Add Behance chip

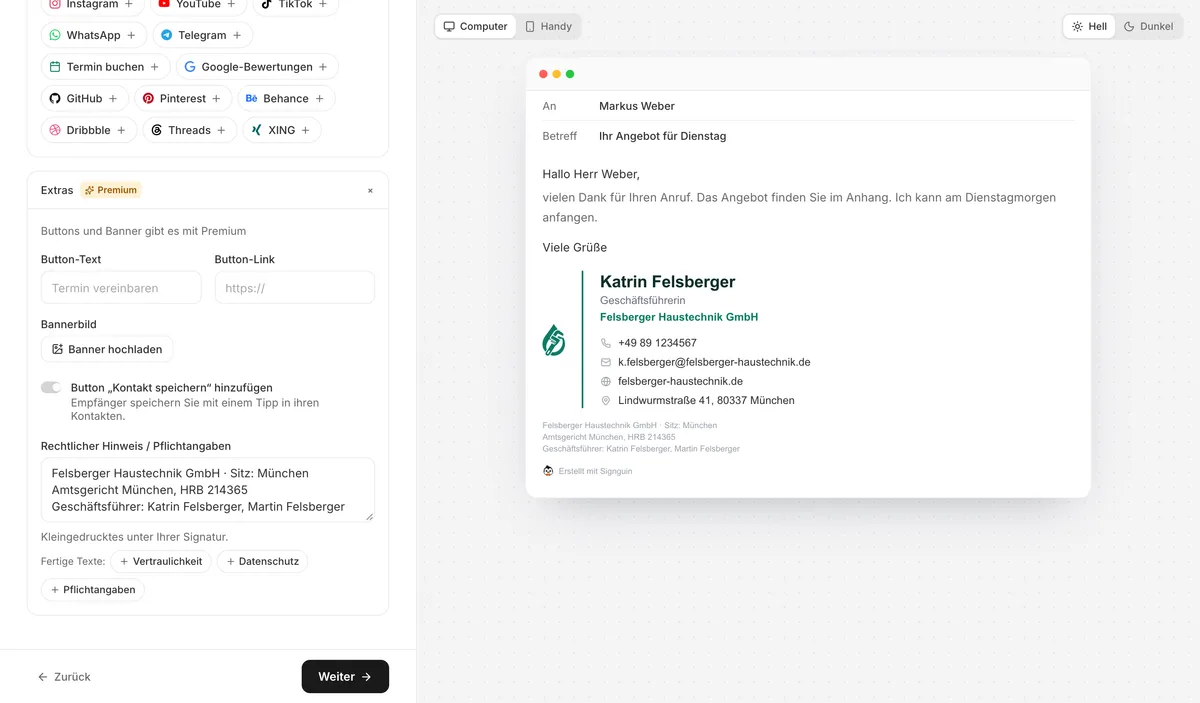(286, 99)
